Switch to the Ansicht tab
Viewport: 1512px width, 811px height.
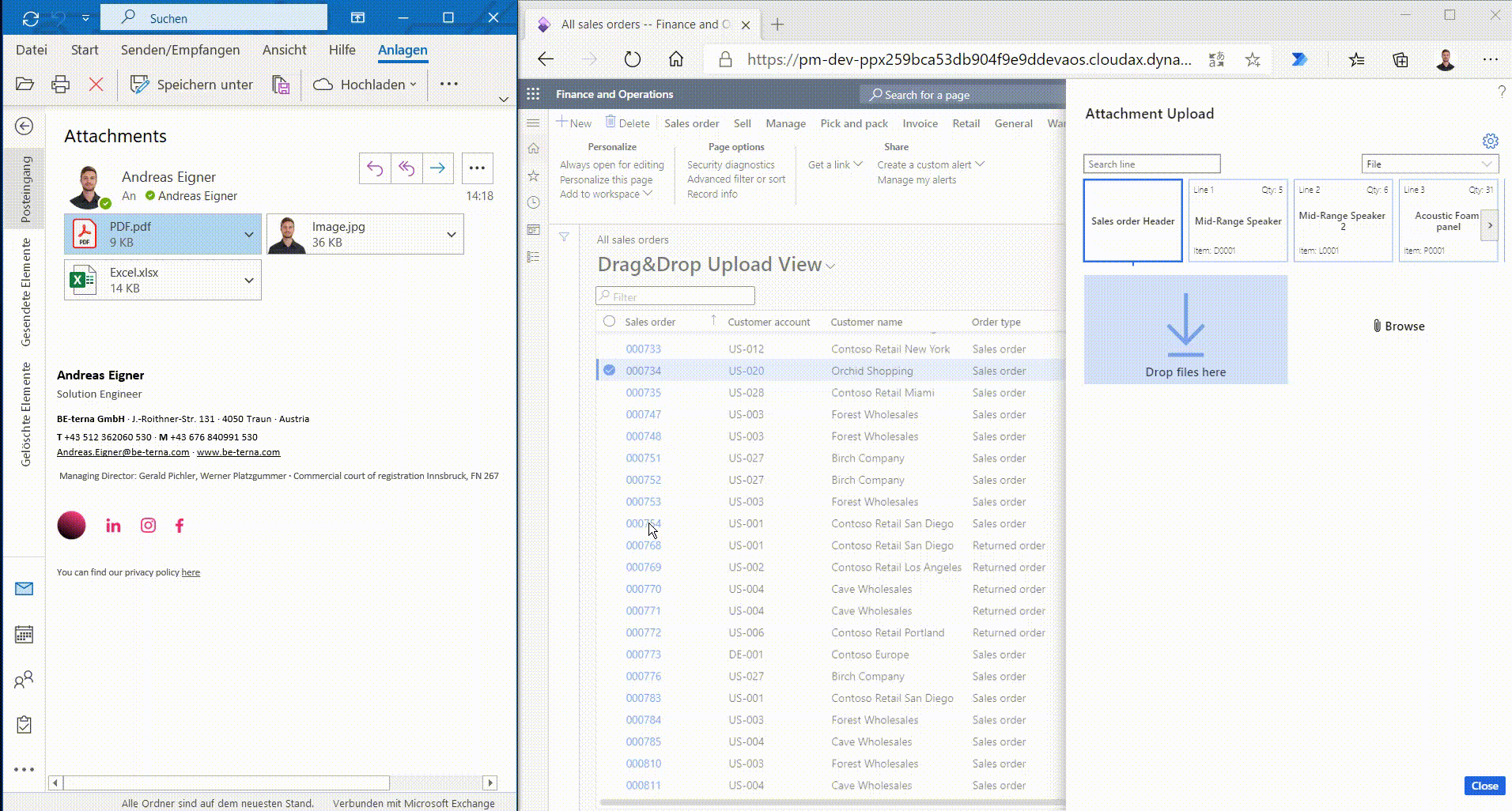284,50
